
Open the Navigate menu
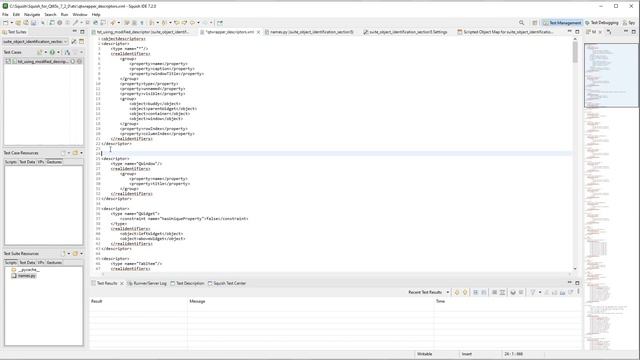coord(32,14)
